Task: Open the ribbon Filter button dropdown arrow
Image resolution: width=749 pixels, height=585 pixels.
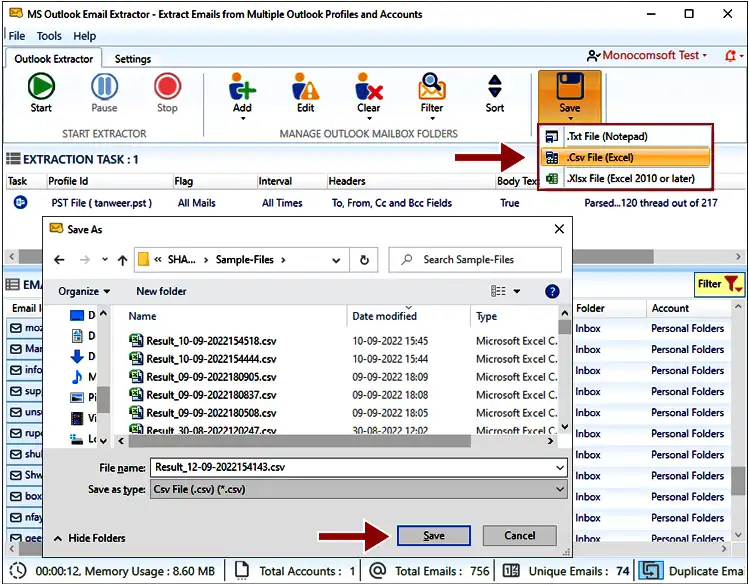Action: (432, 118)
